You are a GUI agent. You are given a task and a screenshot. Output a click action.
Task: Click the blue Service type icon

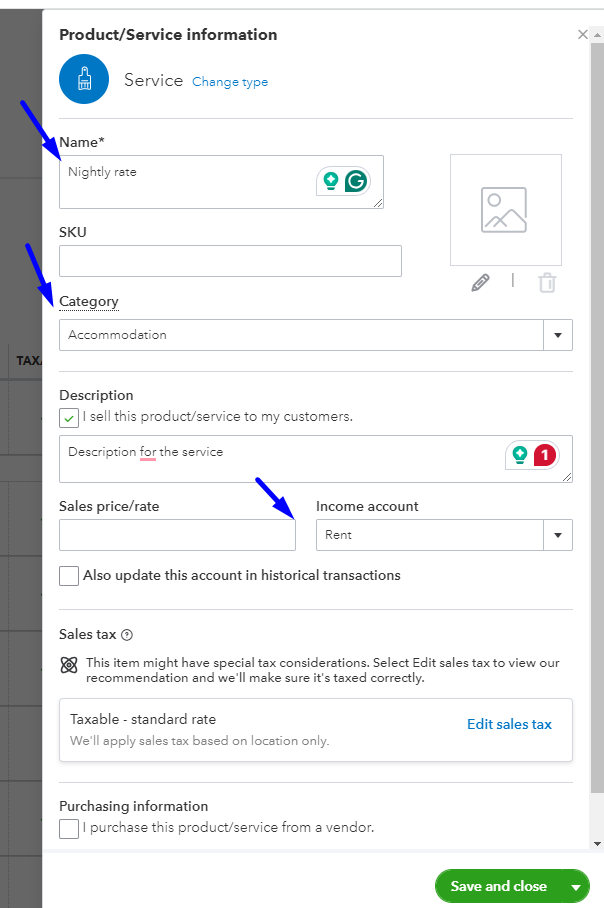click(85, 80)
